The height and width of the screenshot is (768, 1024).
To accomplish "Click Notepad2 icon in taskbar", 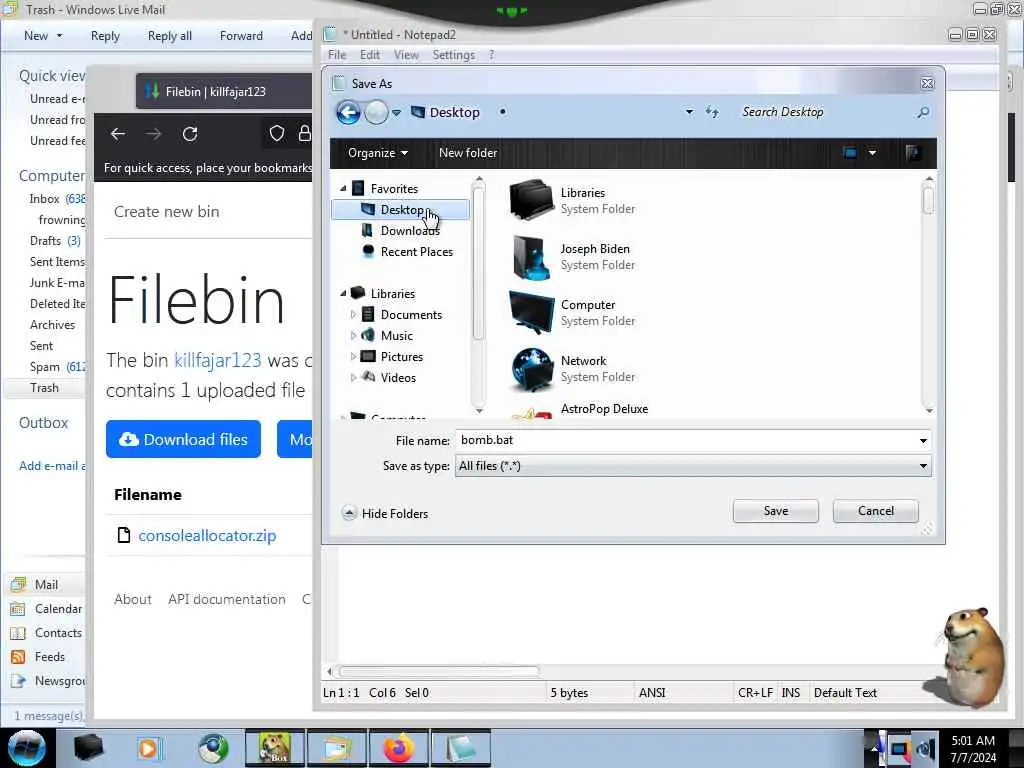I will click(460, 748).
